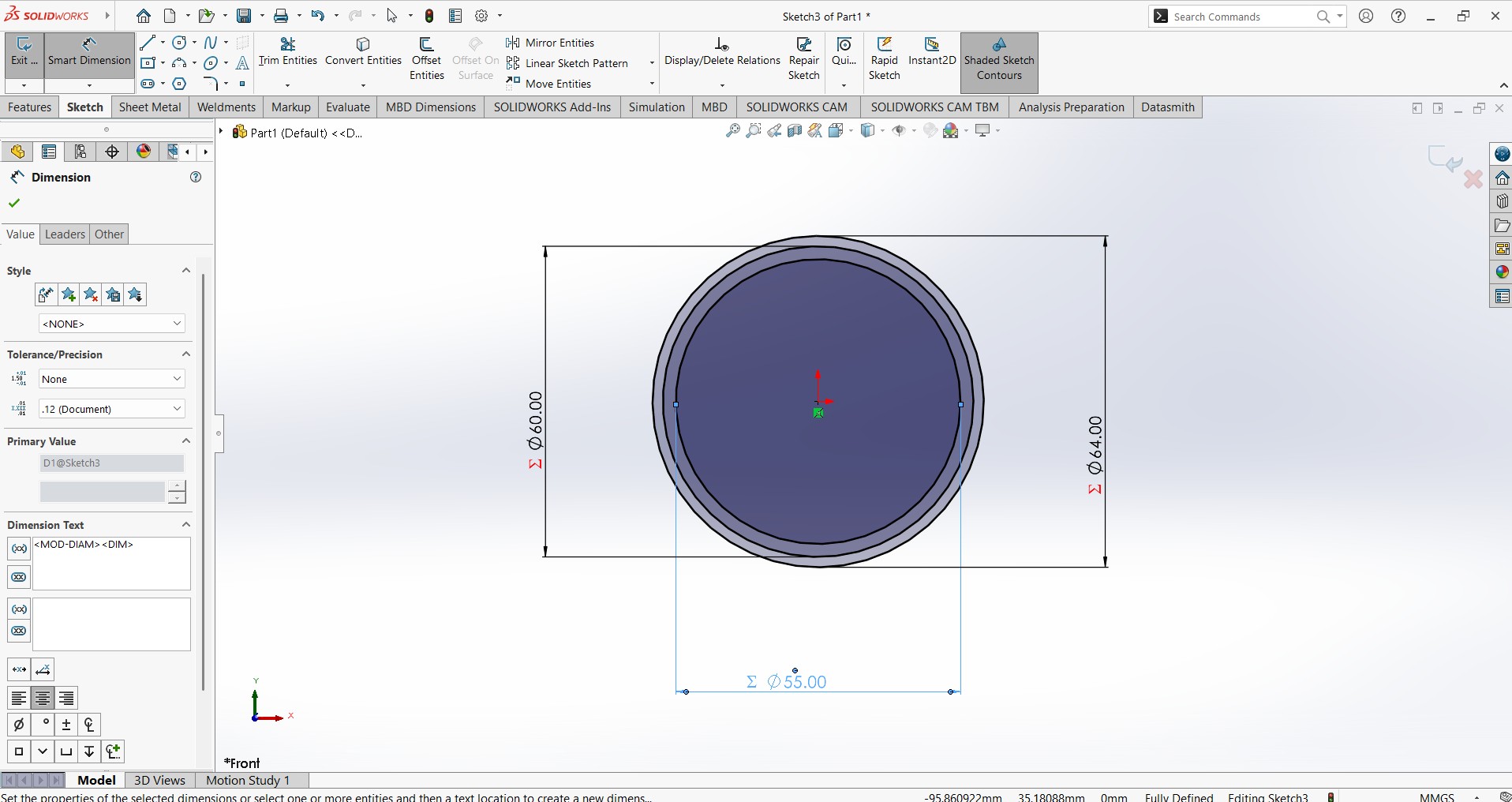Click the dimension text box containing <MOD-DIAM><DIM>
The image size is (1512, 802).
(111, 564)
